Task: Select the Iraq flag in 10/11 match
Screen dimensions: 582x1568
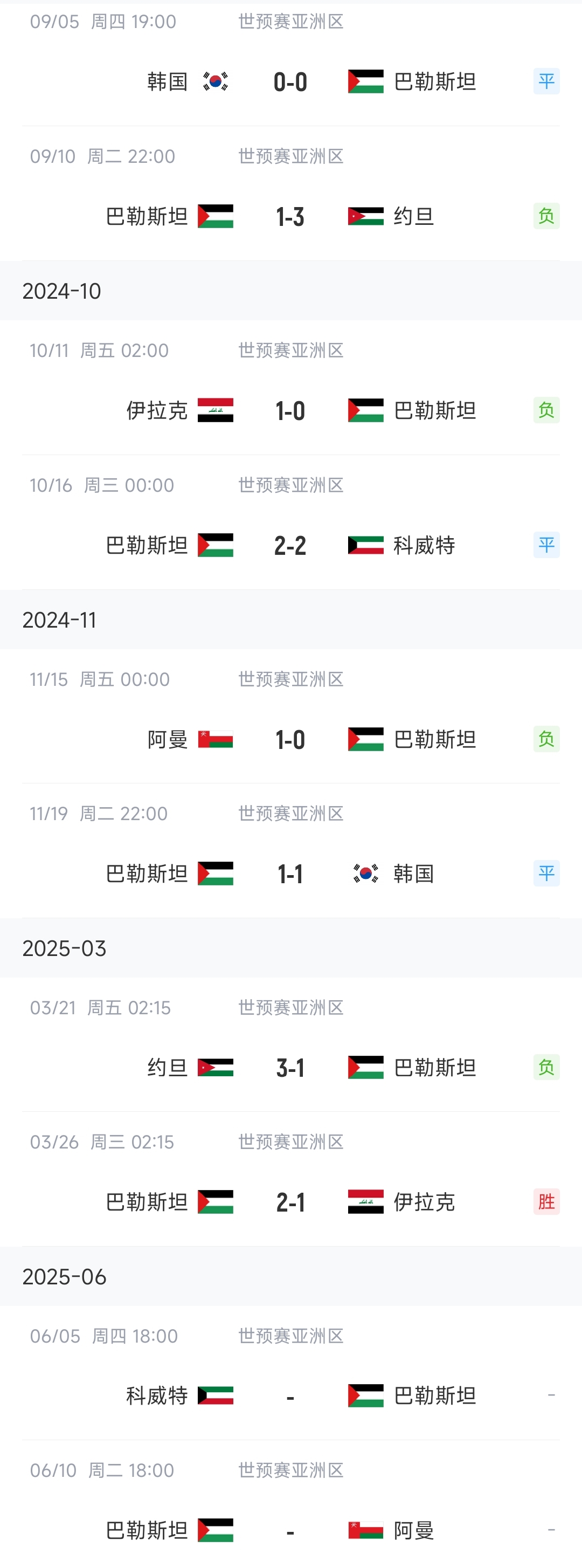Action: 215,410
